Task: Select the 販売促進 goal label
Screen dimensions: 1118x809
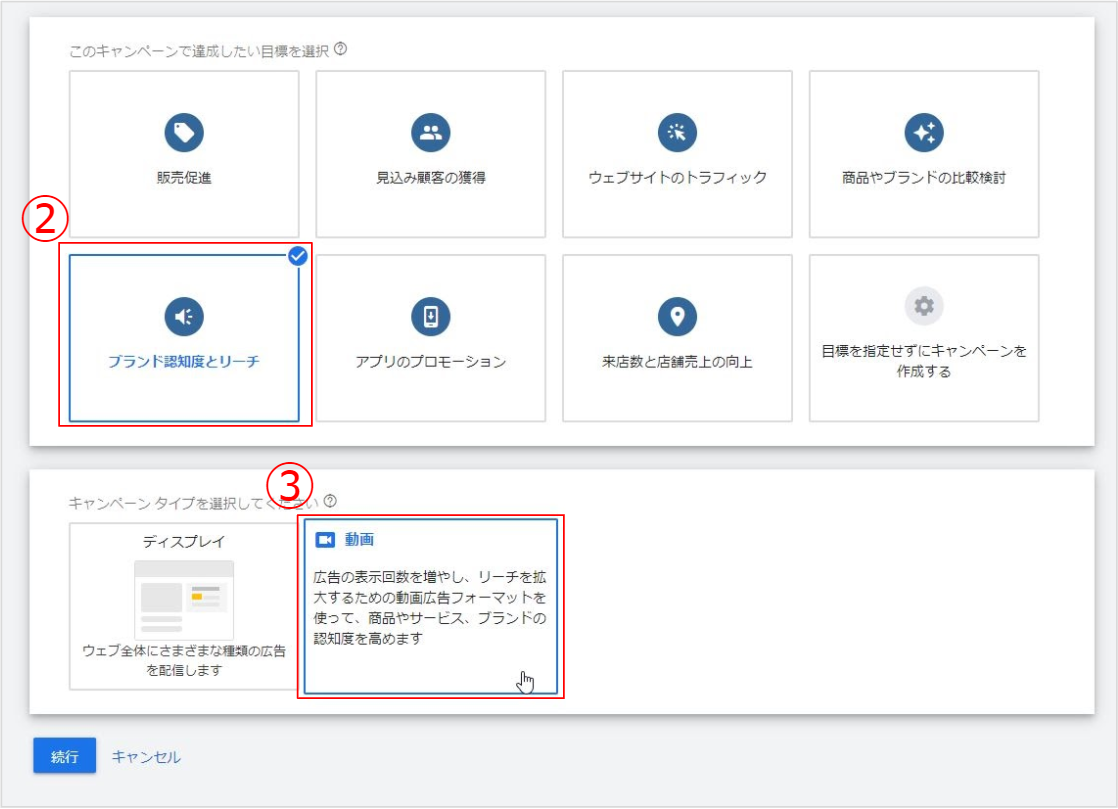Action: click(x=184, y=178)
